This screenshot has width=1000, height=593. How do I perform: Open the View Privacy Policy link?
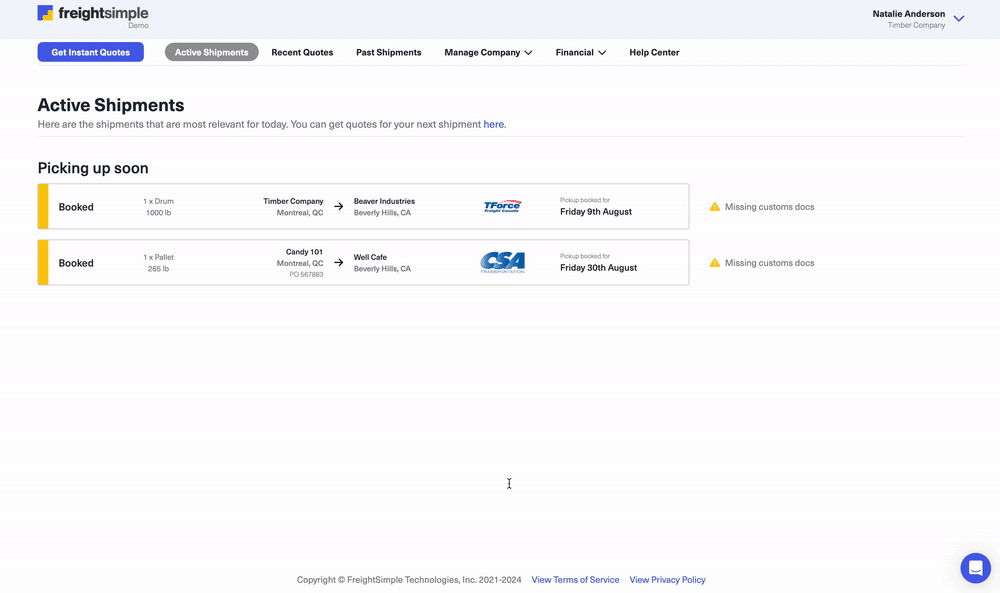coord(667,580)
